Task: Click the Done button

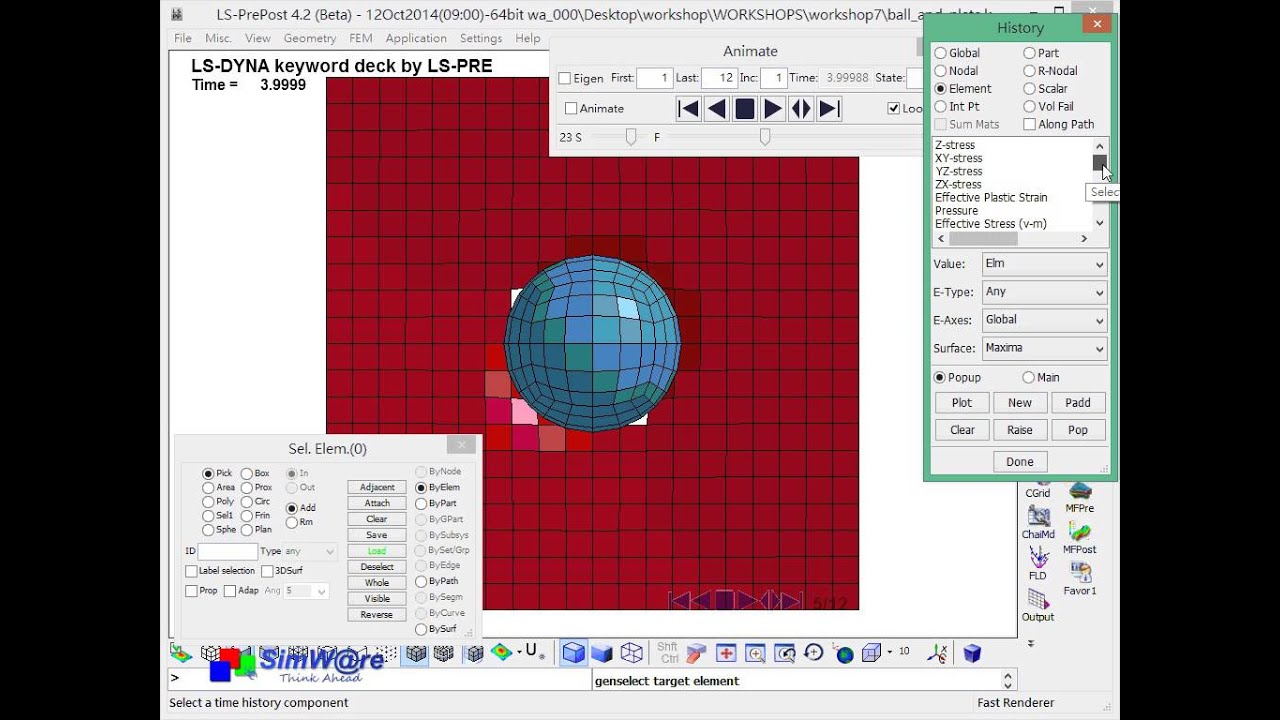Action: 1020,462
